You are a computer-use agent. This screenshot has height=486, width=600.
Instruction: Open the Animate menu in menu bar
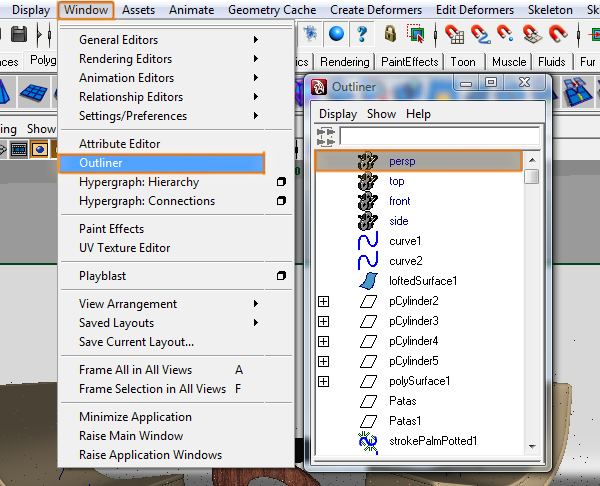point(191,10)
